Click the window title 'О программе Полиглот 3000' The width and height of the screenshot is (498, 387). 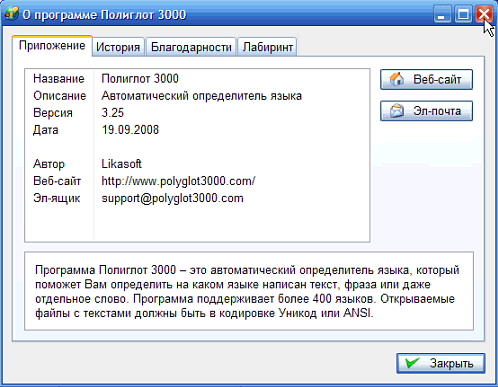(x=104, y=15)
